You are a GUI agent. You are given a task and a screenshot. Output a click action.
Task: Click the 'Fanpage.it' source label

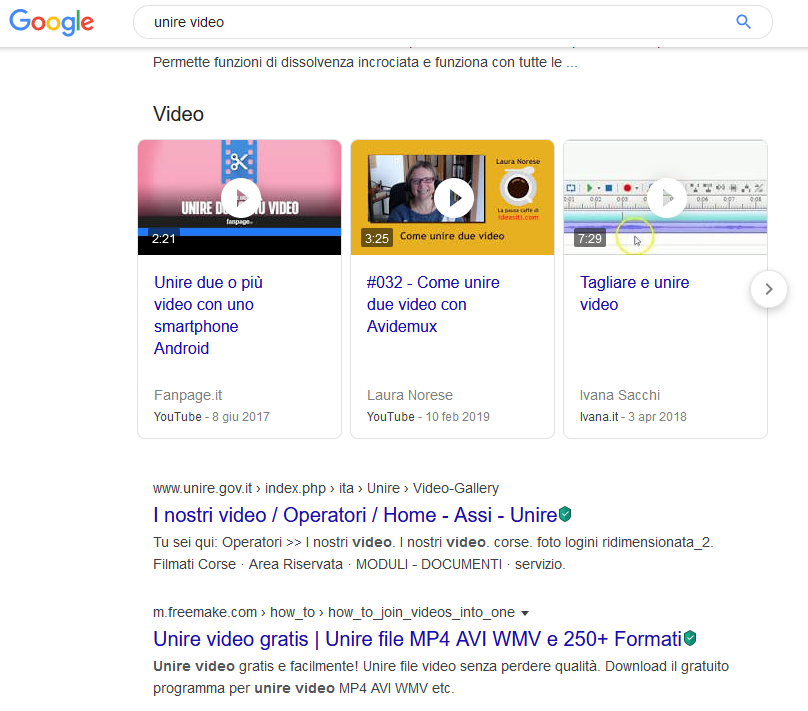[188, 395]
